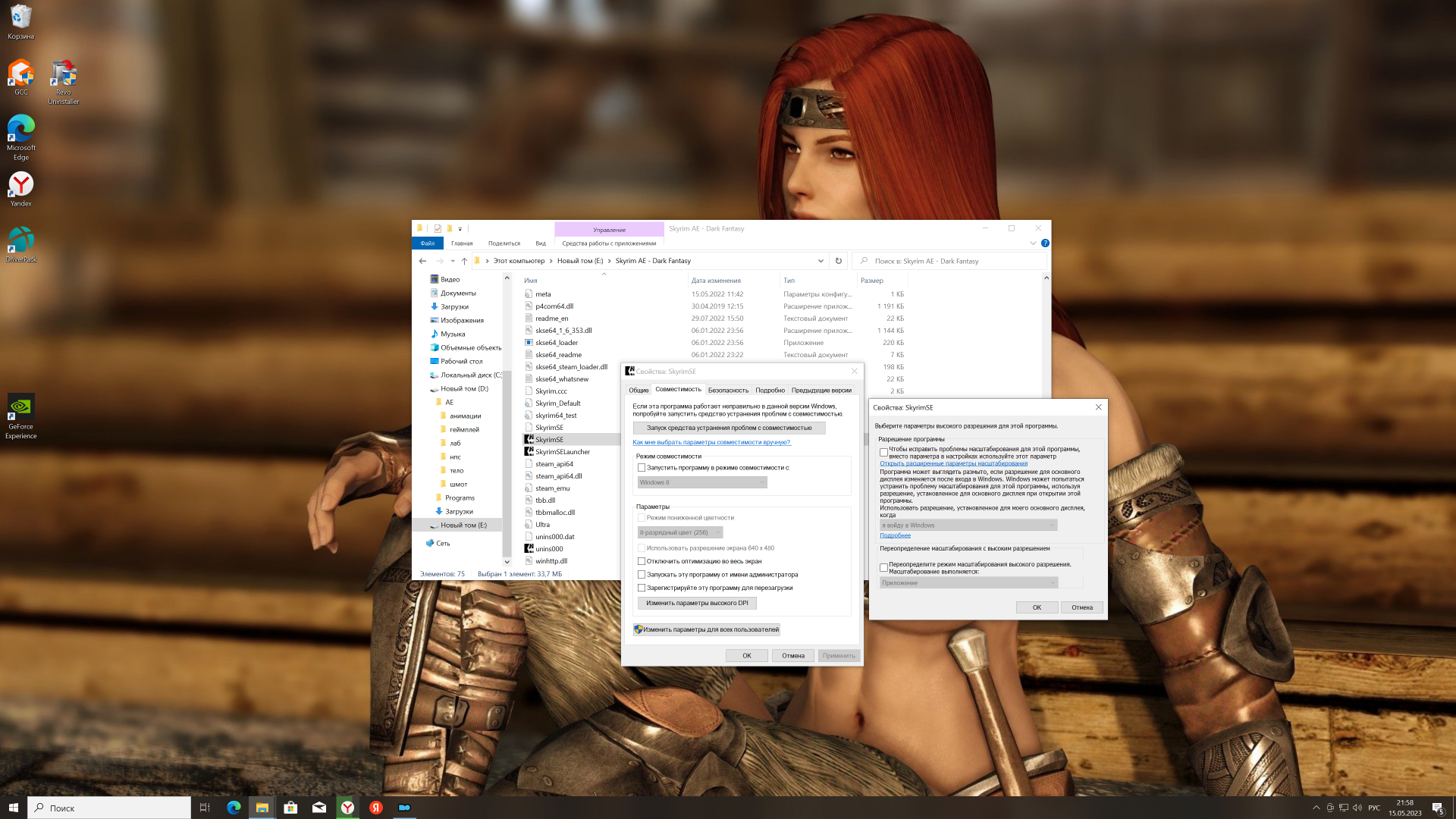Open the scaling performed by dropdown
1456x819 pixels.
coord(968,583)
